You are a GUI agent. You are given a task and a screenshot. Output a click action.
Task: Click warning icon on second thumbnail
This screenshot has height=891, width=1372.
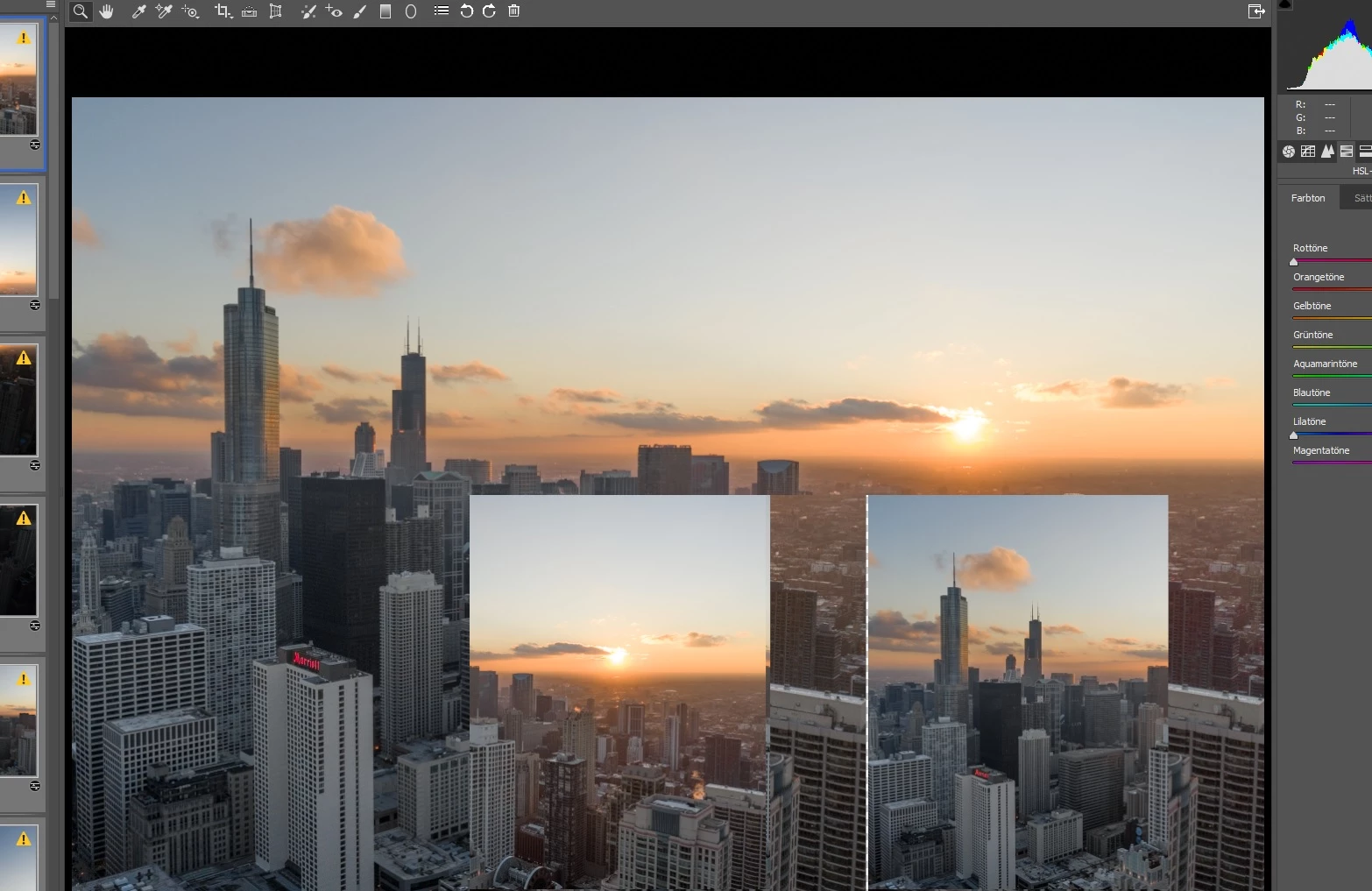coord(24,198)
